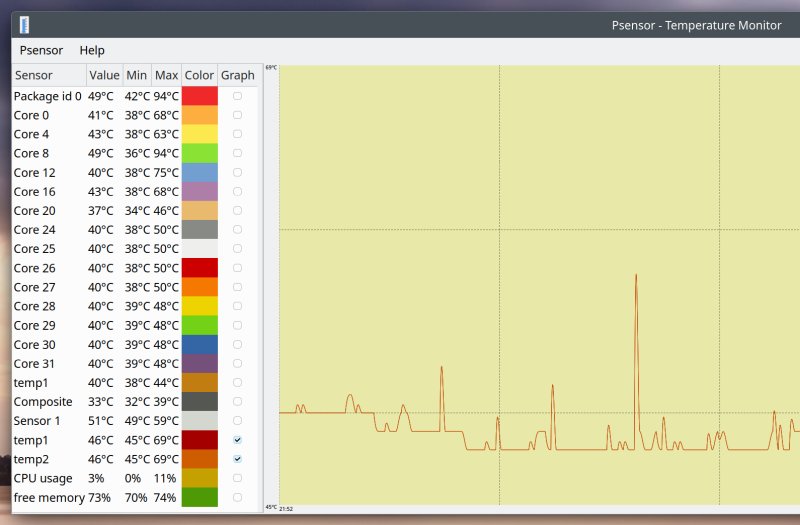Enable graph checkbox for Core 31
This screenshot has height=525, width=800.
237,363
